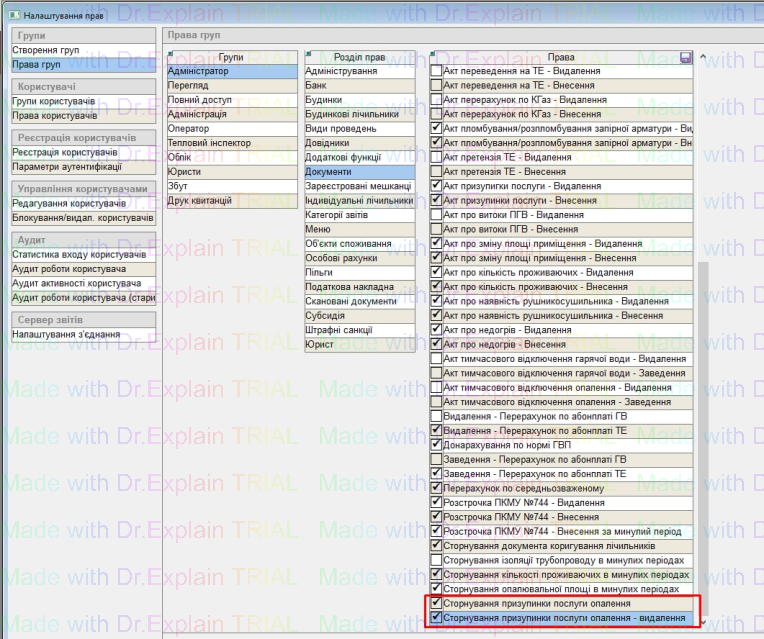Click the Права column header
Screen dimensions: 764x639
pyautogui.click(x=560, y=58)
